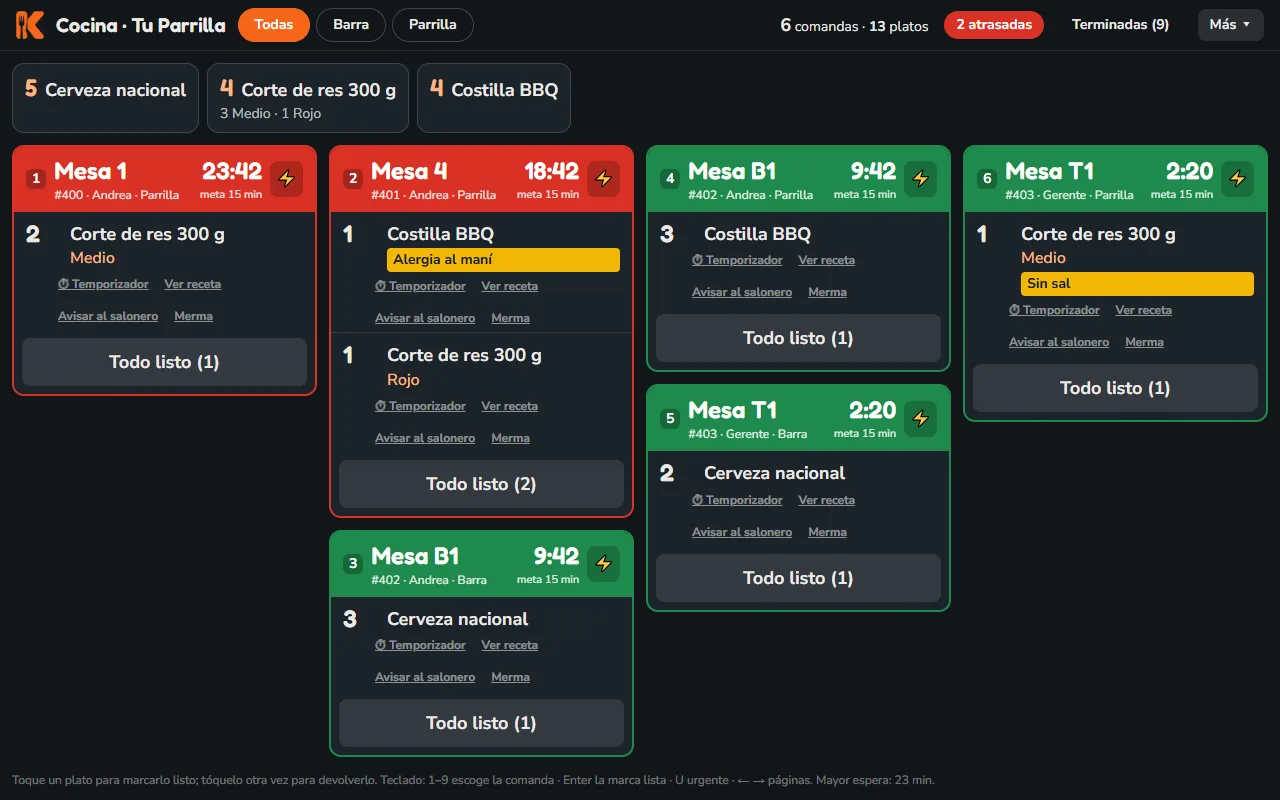Image resolution: width=1280 pixels, height=800 pixels.
Task: Complete Mesa T1 Parrilla with Todo listo
Action: (x=1115, y=388)
